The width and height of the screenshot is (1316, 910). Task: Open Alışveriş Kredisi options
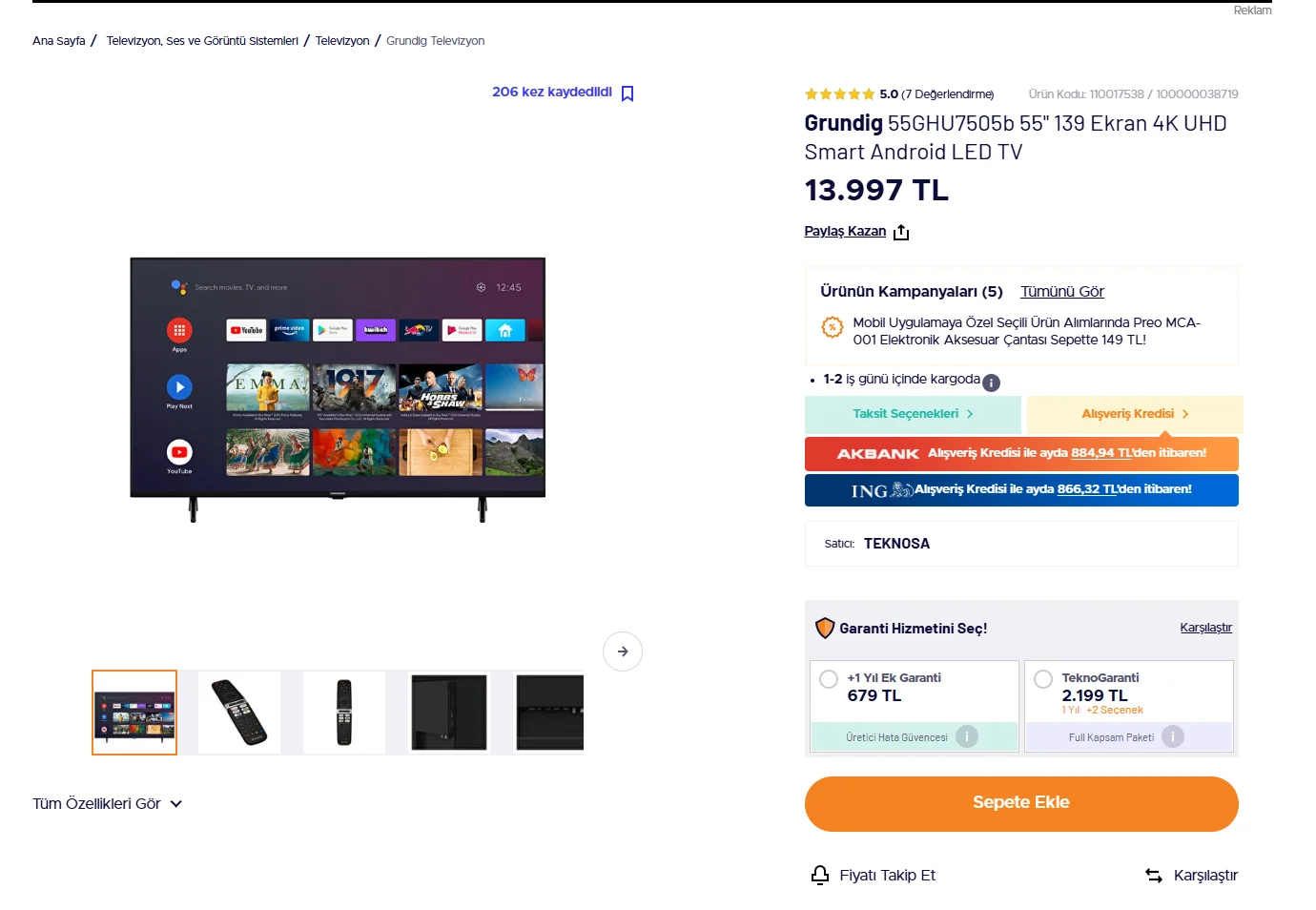pyautogui.click(x=1135, y=414)
